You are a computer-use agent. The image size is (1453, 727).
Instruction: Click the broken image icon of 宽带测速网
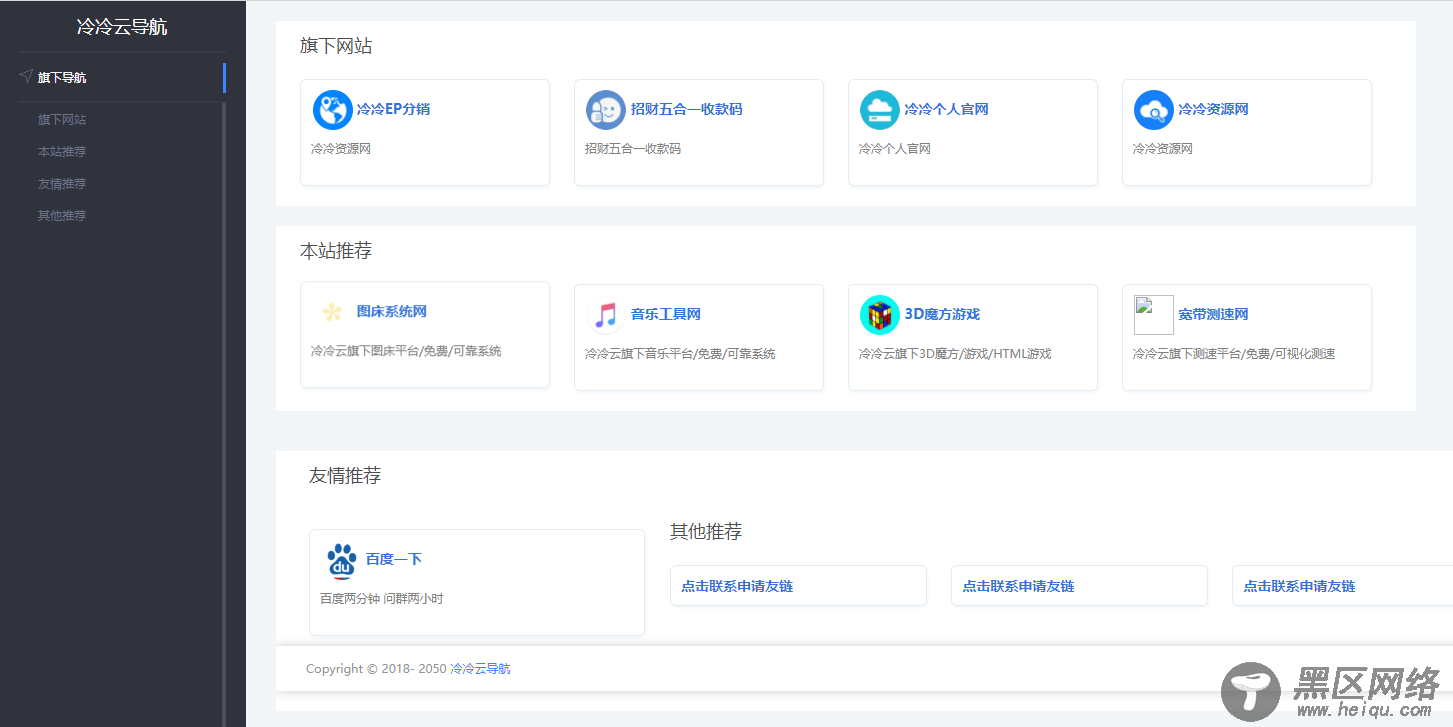click(x=1154, y=315)
